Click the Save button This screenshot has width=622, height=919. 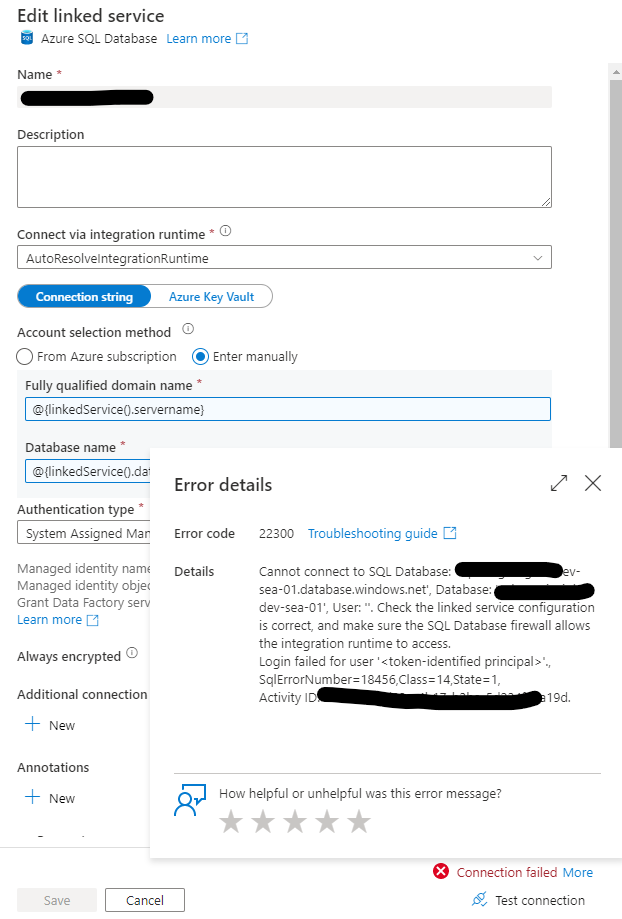(57, 900)
